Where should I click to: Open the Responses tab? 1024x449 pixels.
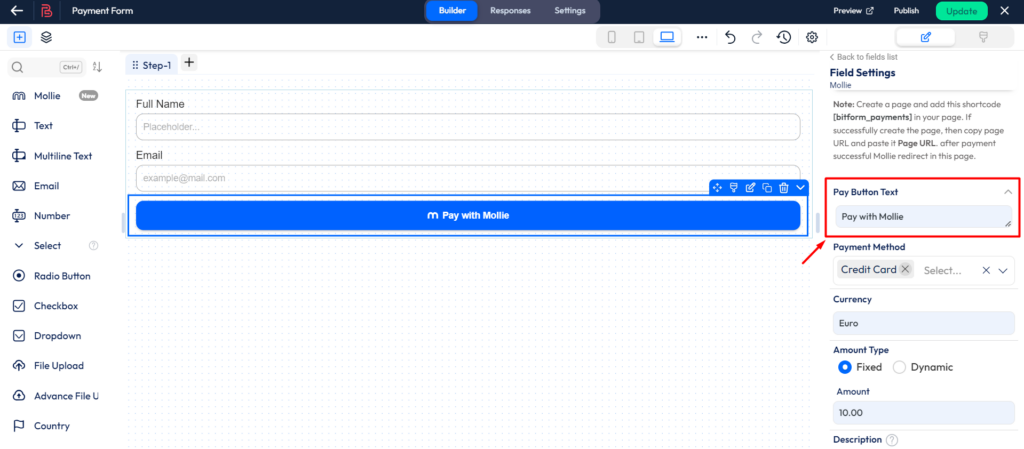click(510, 10)
